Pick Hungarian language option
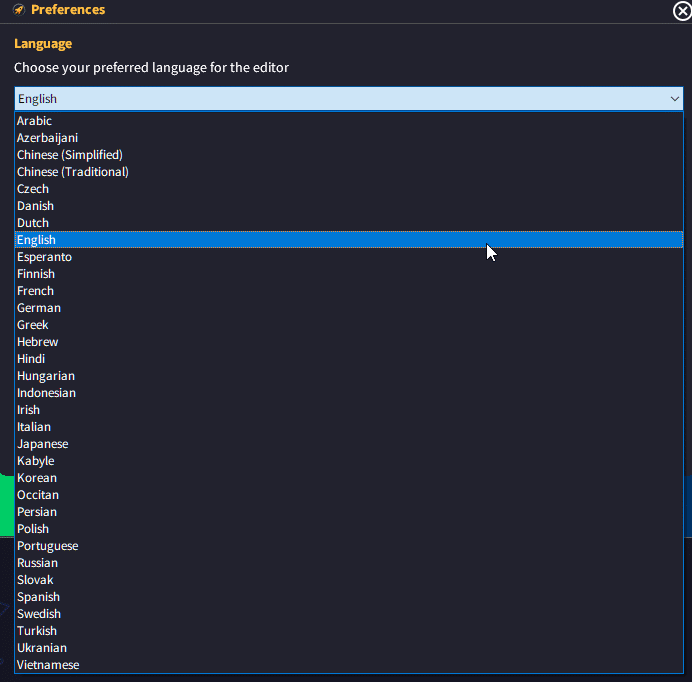Viewport: 692px width, 682px height. (349, 376)
